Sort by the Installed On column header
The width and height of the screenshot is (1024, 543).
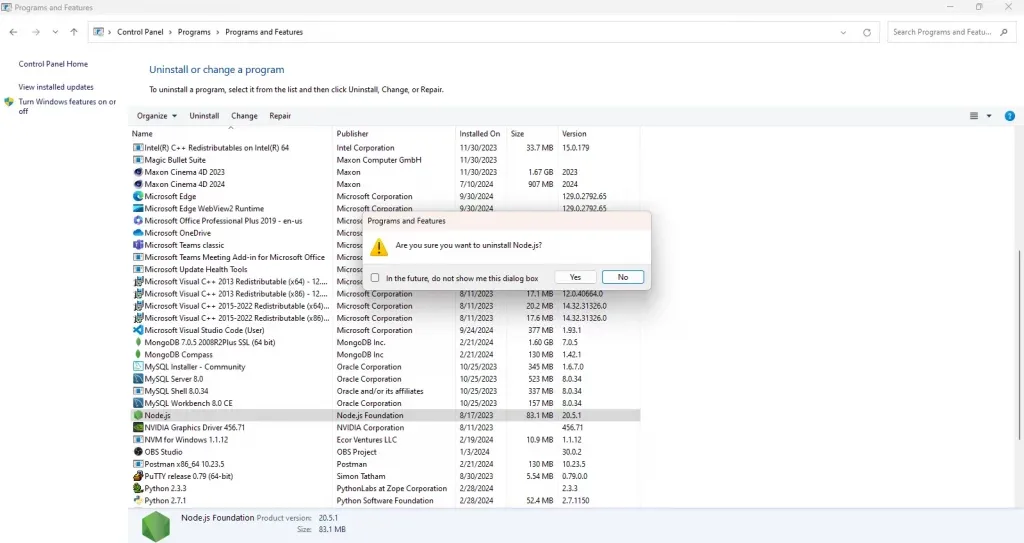tap(480, 133)
